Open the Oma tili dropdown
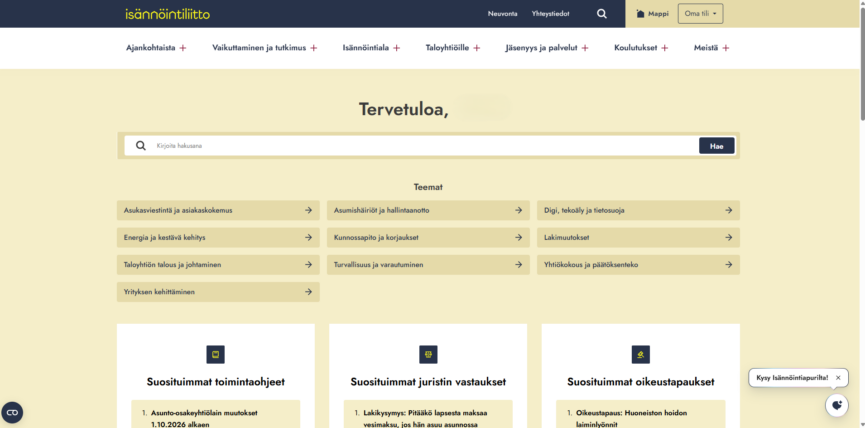This screenshot has width=865, height=428. tap(701, 14)
